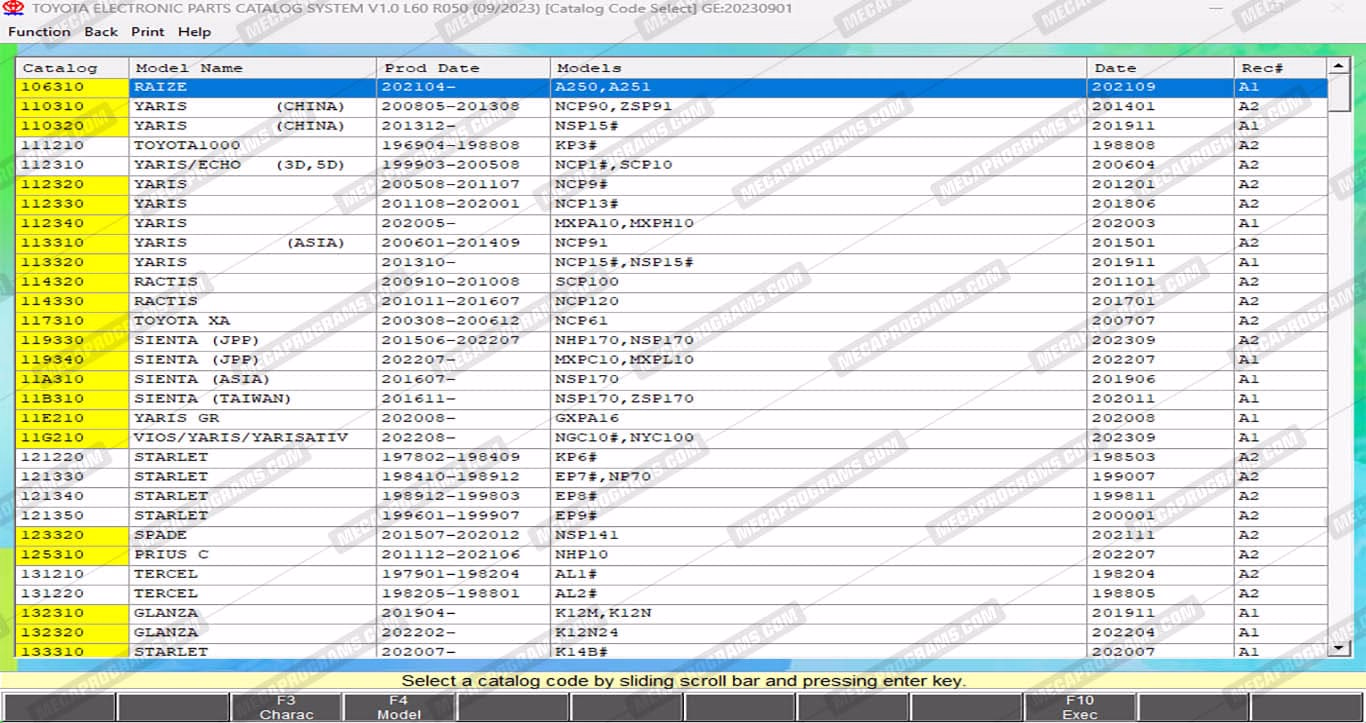The width and height of the screenshot is (1366, 723).
Task: Click the vertical scrollbar thumb
Action: tap(1339, 94)
